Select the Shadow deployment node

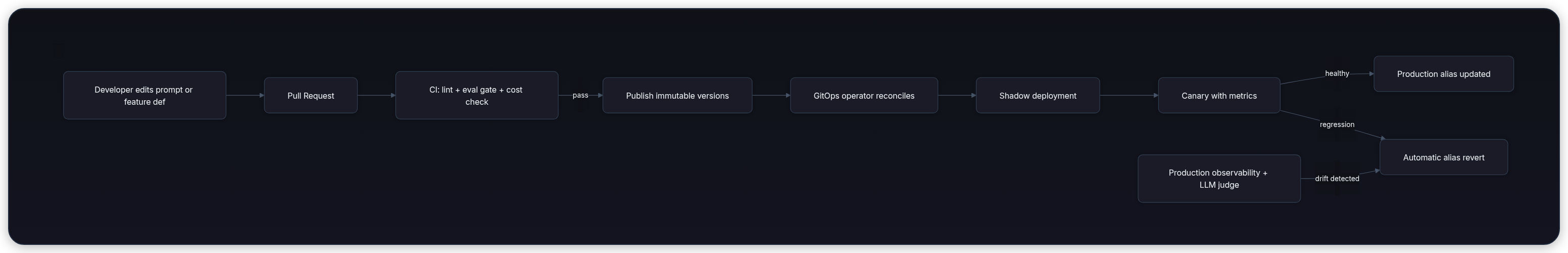1037,95
